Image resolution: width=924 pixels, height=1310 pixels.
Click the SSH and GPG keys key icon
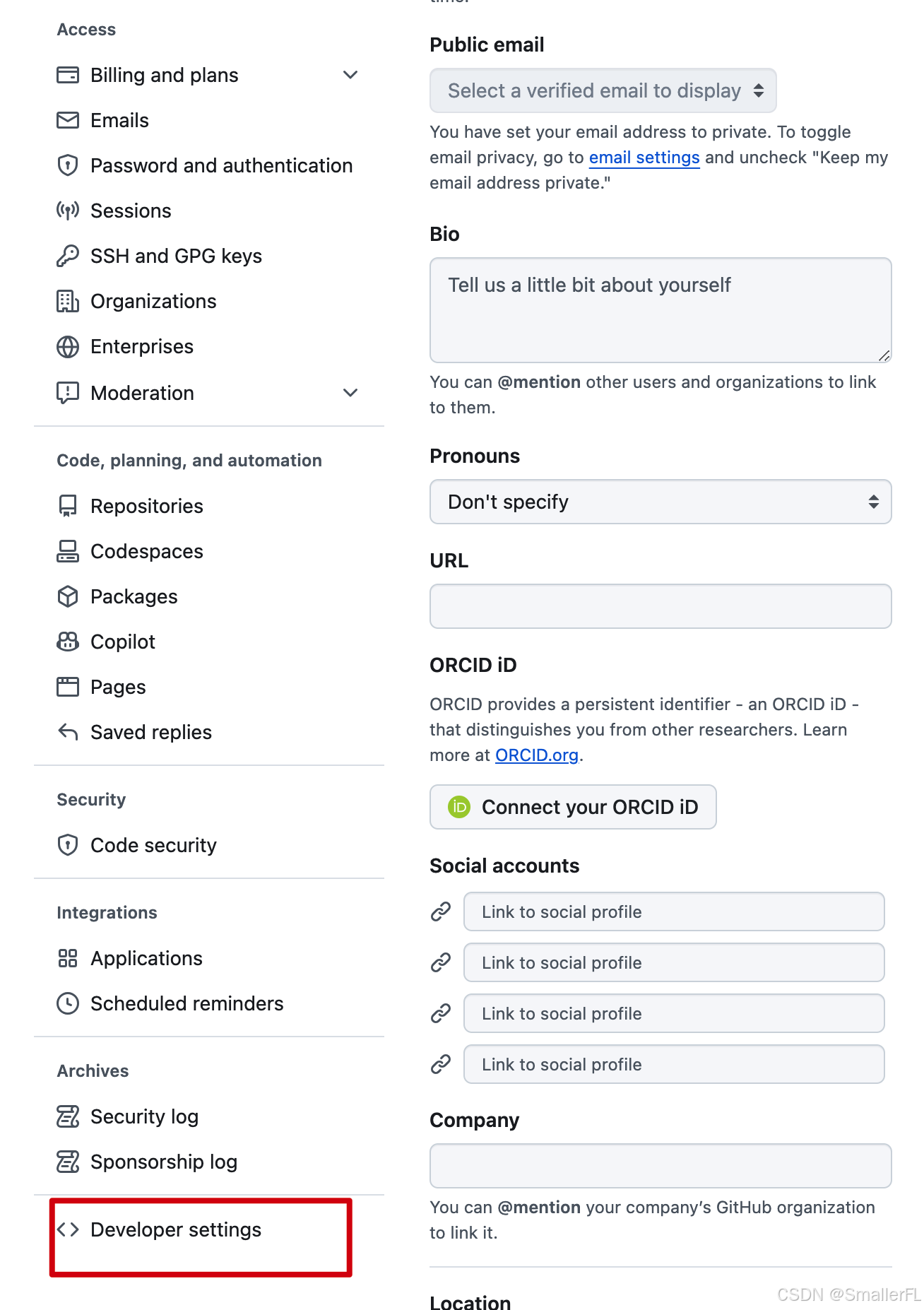pyautogui.click(x=68, y=256)
